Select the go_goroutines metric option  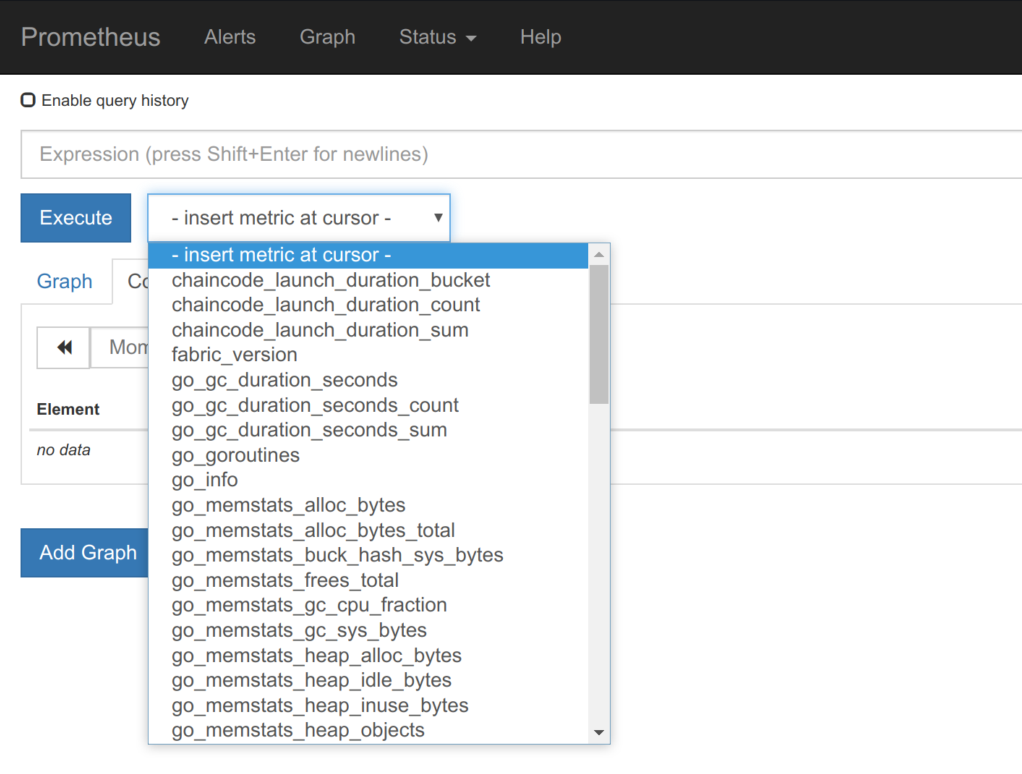236,455
